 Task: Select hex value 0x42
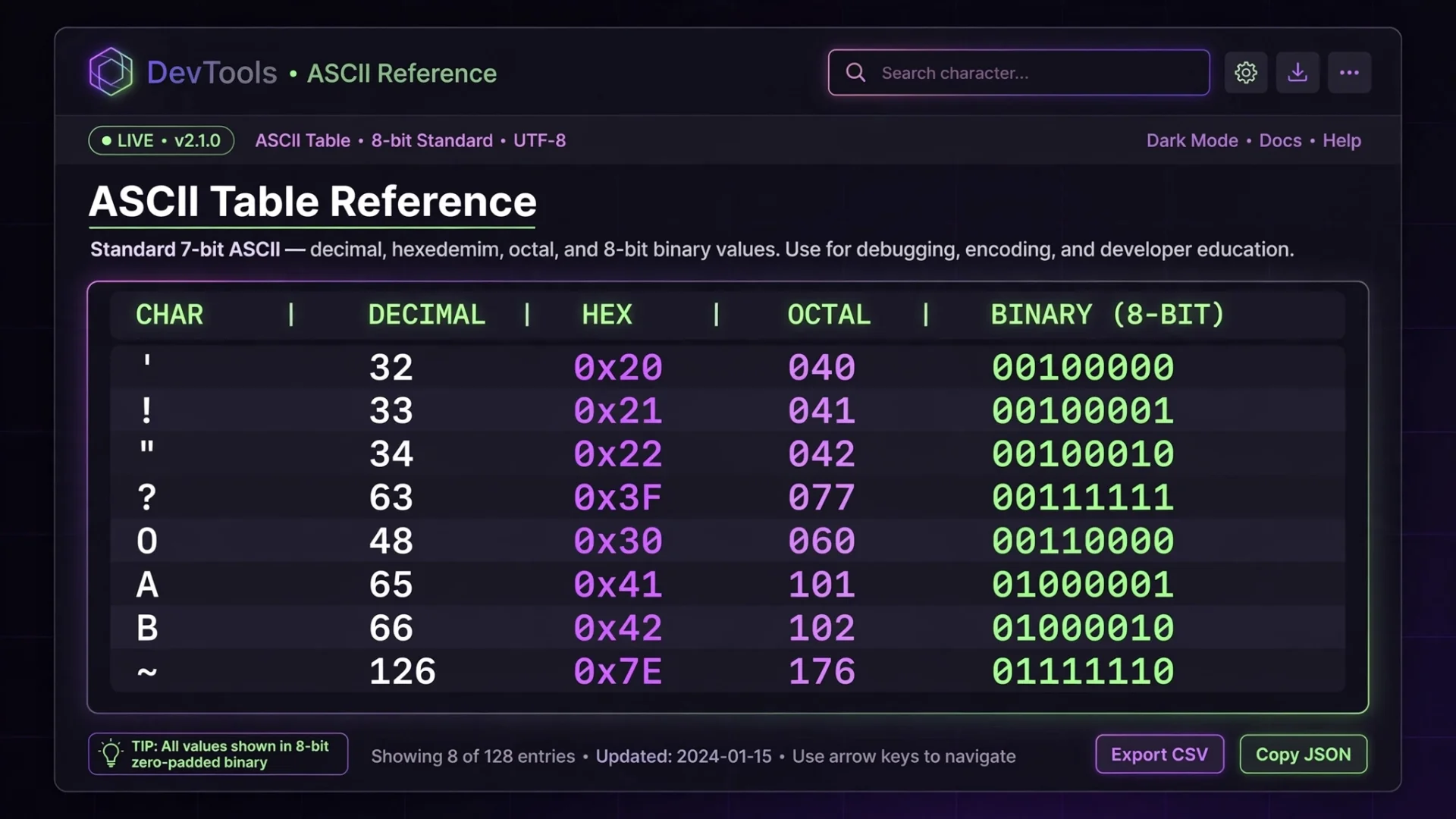pos(618,628)
